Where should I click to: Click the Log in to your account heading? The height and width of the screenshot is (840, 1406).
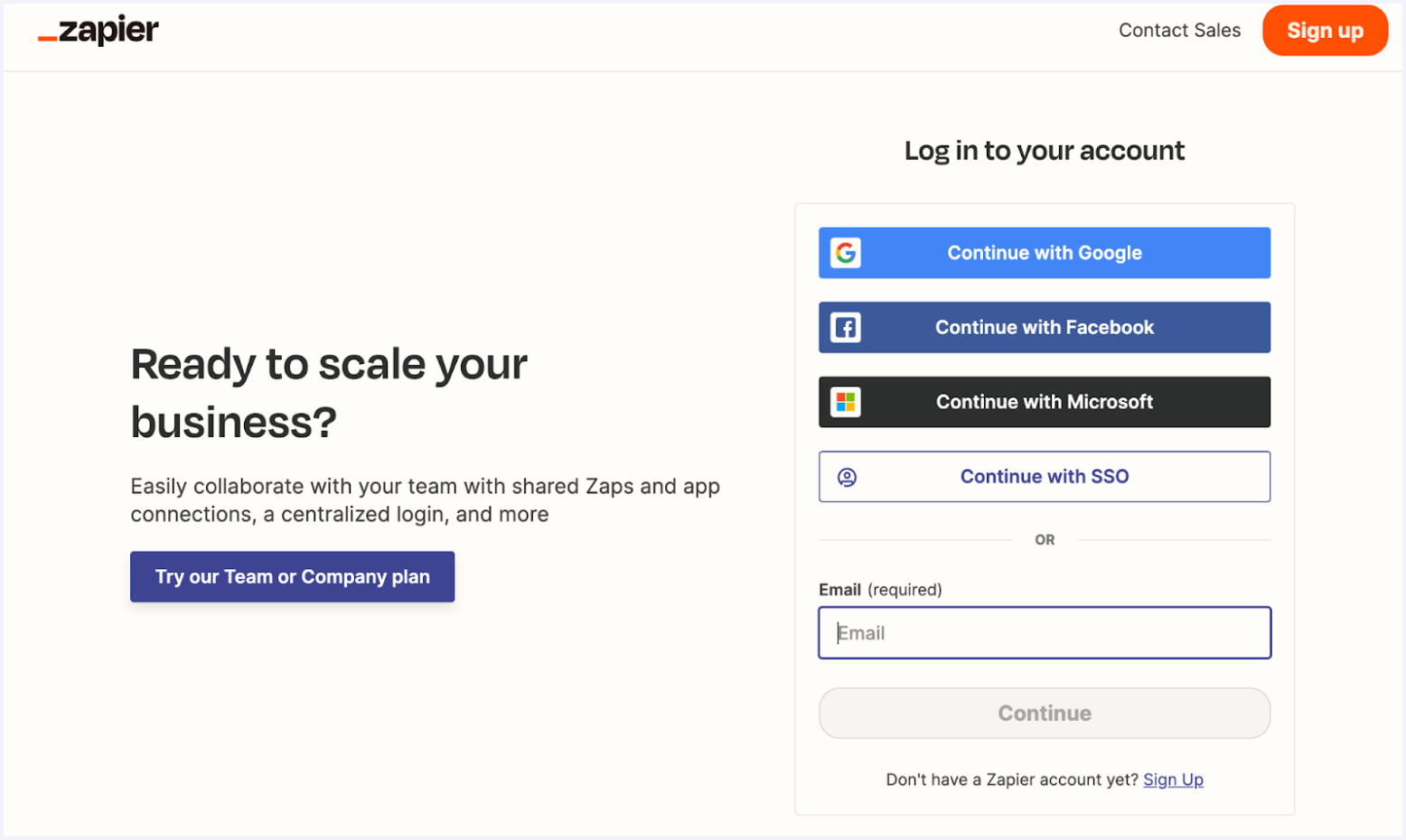(x=1044, y=150)
